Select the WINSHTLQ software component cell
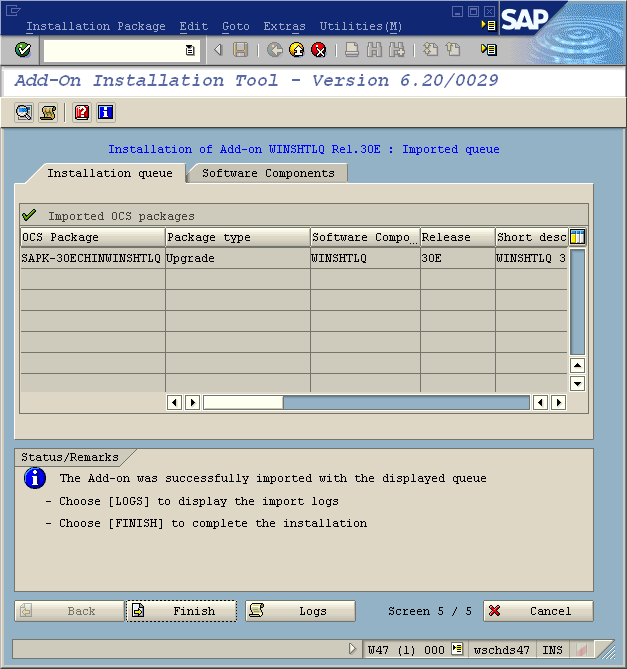This screenshot has width=627, height=669. point(365,258)
